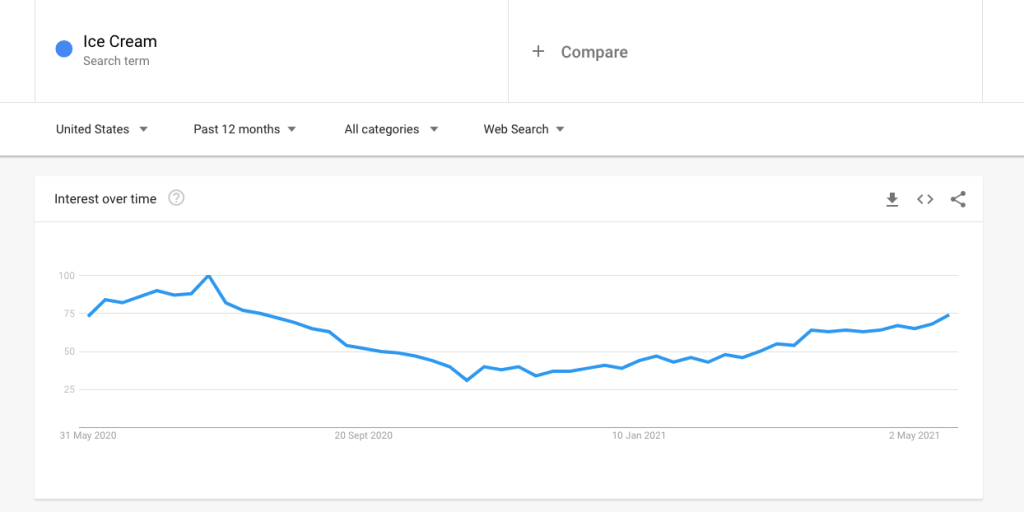Open the embed code icon
Image resolution: width=1024 pixels, height=512 pixels.
[925, 199]
